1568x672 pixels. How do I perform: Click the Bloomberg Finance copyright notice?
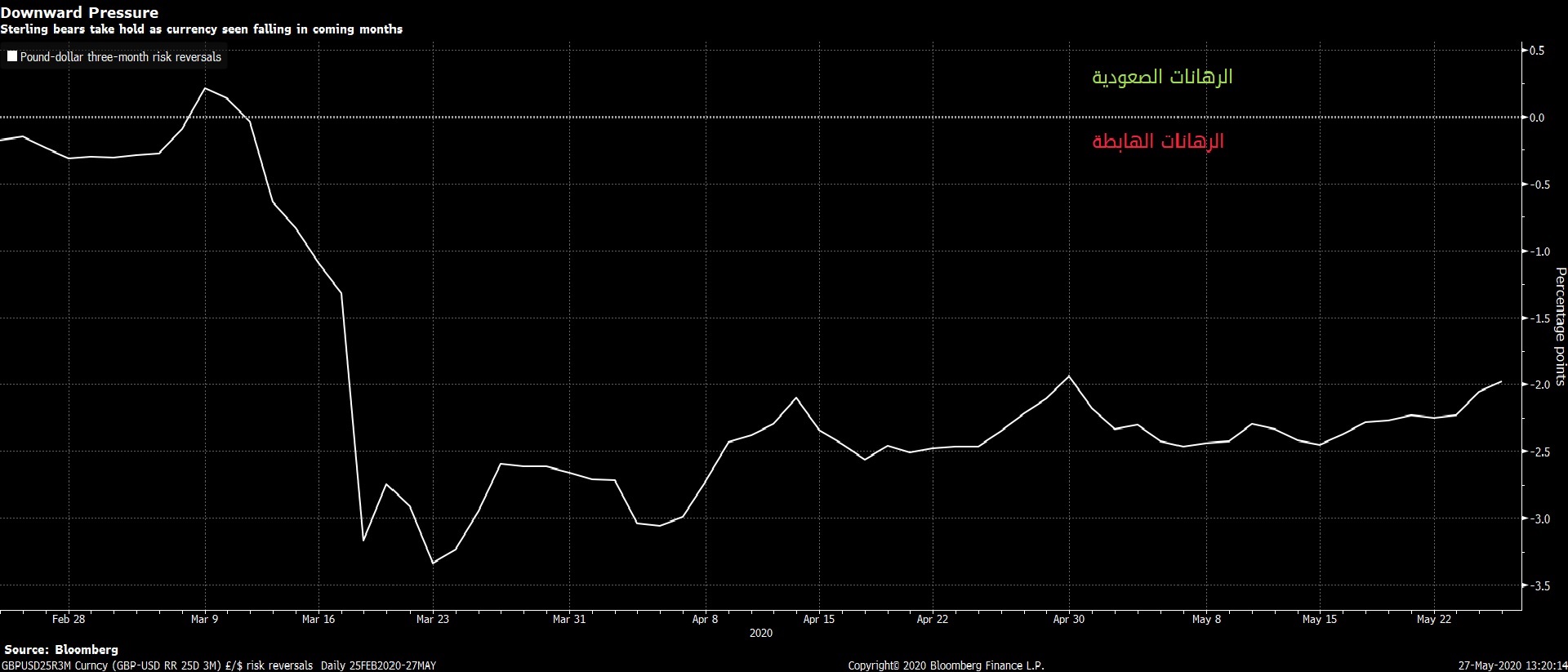946,665
